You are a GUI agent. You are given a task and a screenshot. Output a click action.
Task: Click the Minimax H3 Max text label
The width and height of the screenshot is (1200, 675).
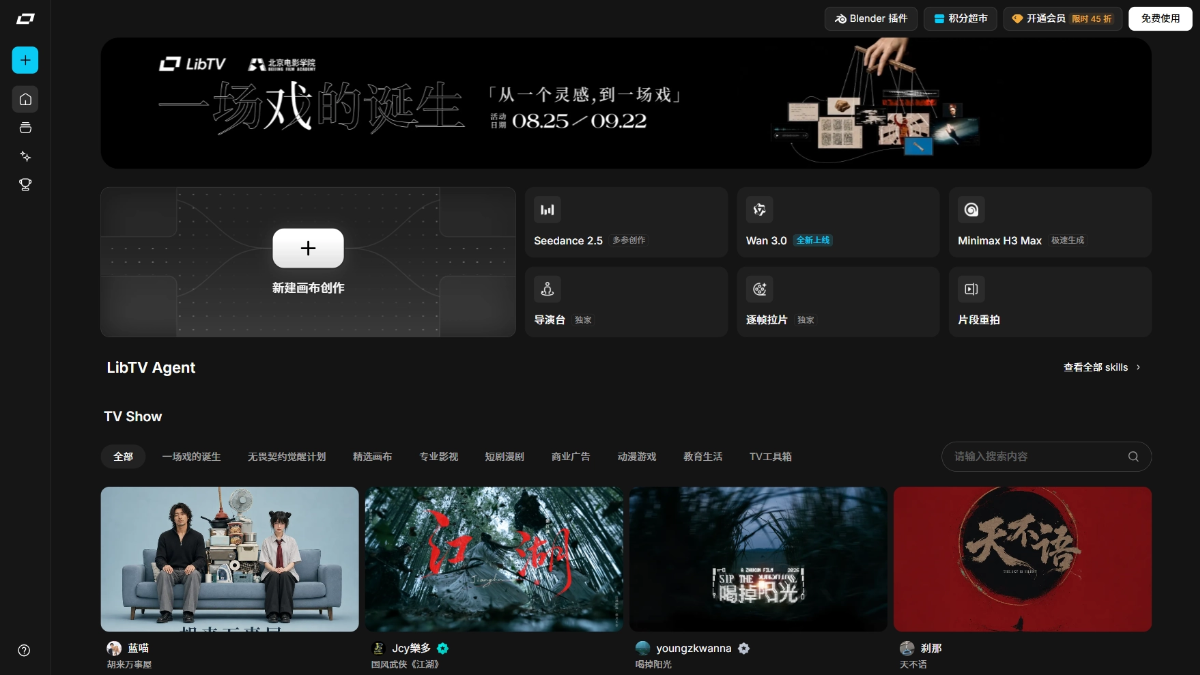pos(1000,241)
